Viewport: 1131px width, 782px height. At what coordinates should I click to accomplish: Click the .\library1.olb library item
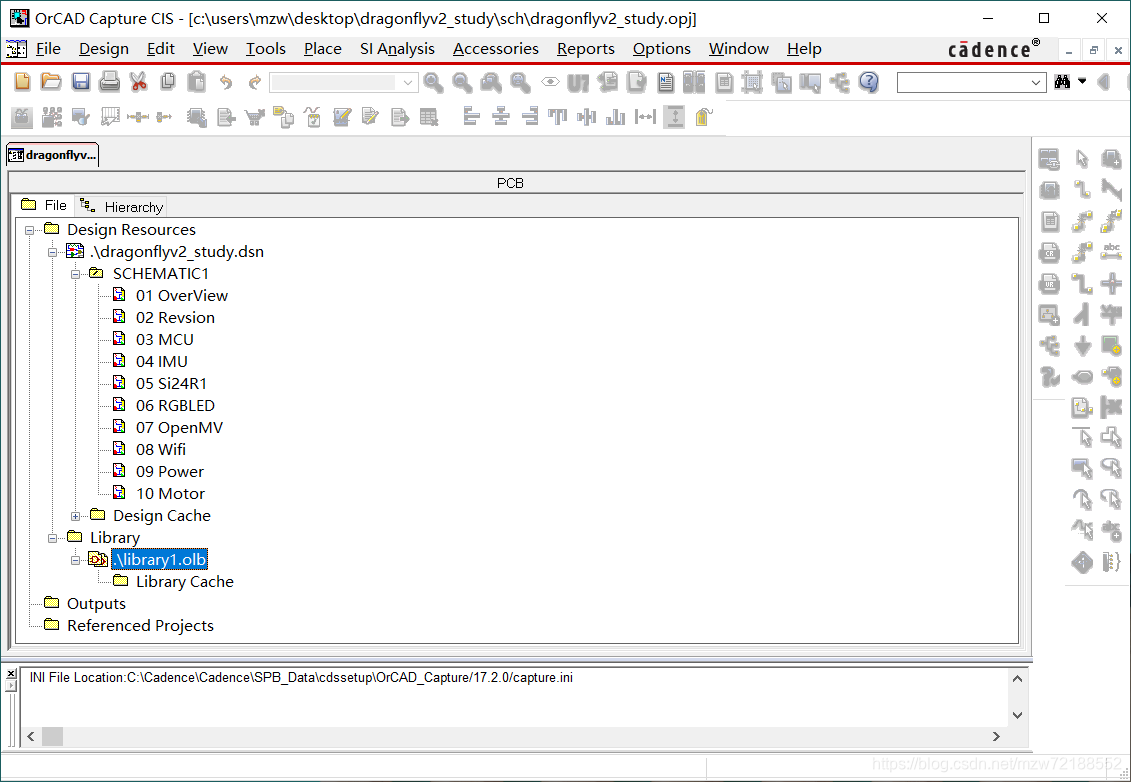click(159, 560)
